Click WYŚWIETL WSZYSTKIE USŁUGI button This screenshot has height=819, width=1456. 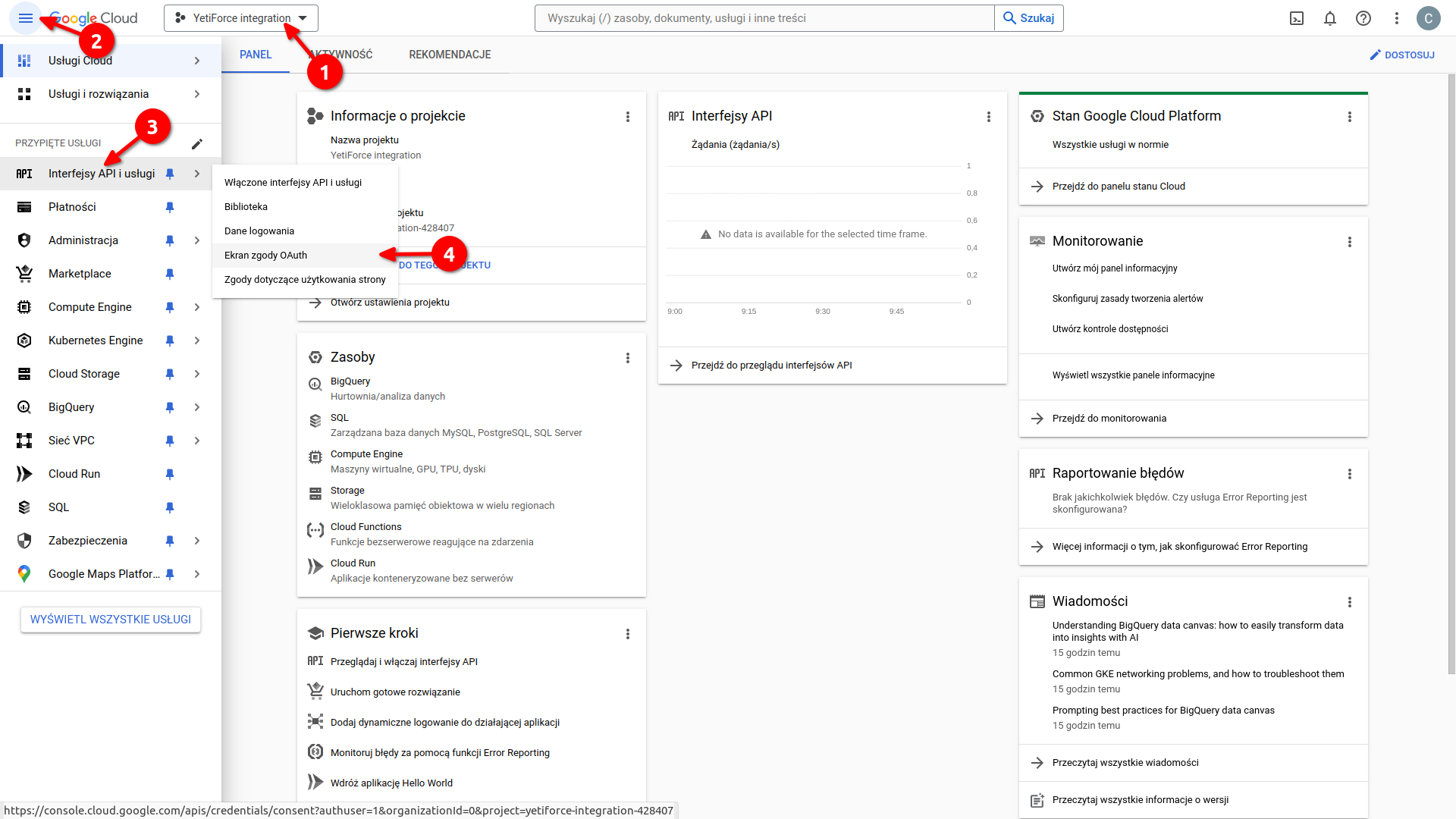coord(111,620)
